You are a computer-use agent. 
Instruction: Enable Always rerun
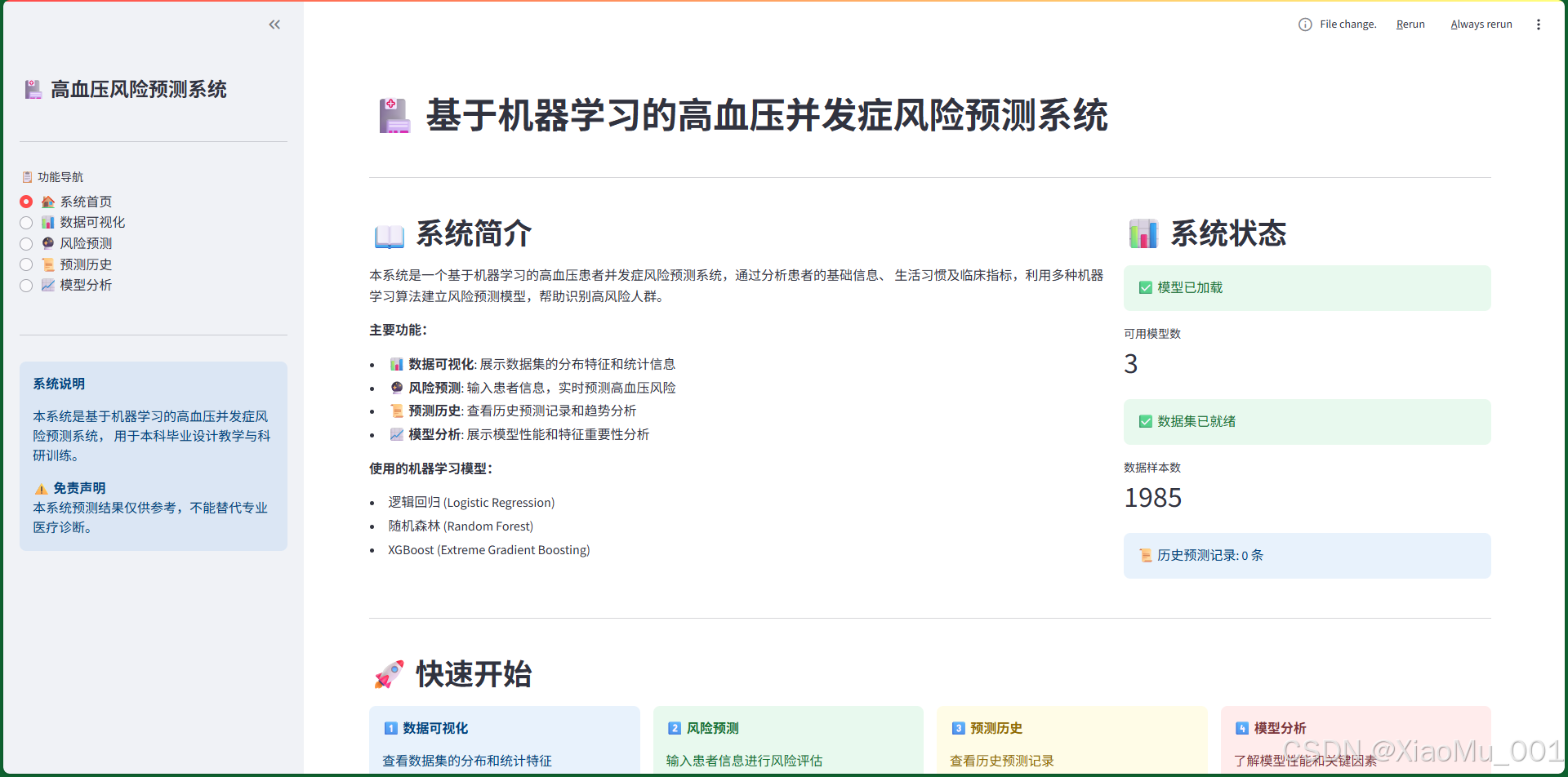click(1481, 24)
